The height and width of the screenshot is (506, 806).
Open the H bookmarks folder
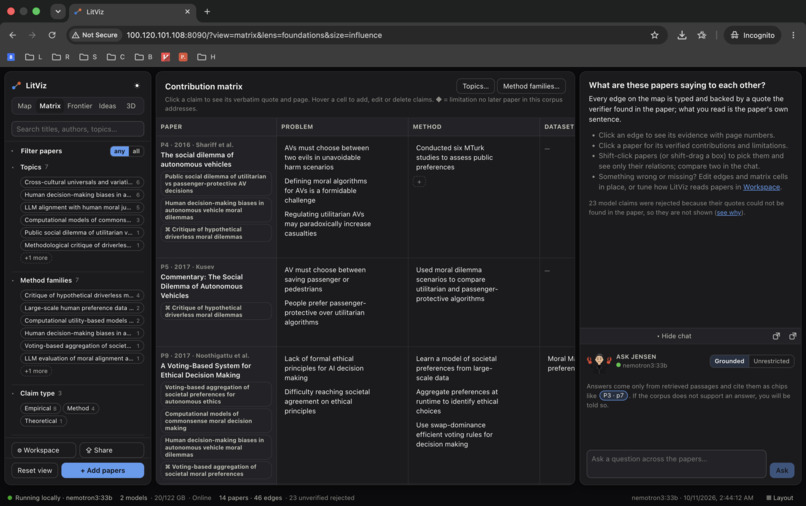206,57
